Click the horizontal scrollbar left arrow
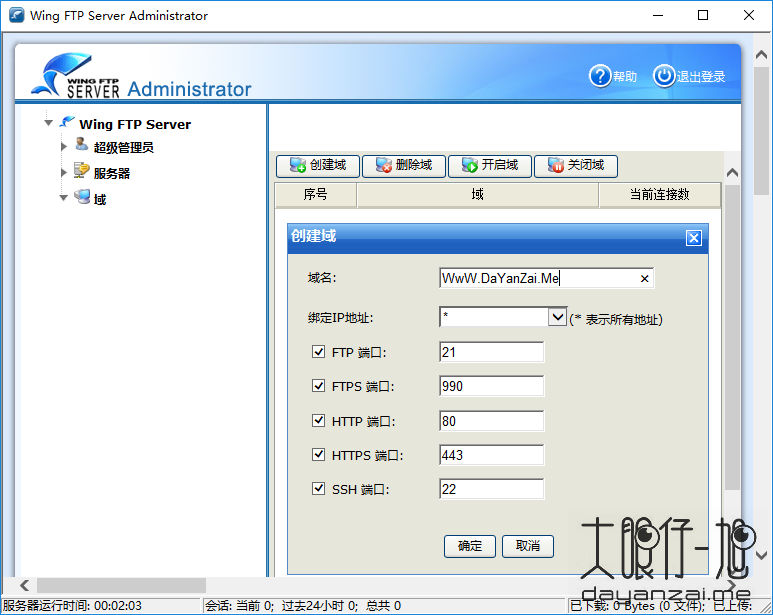This screenshot has width=773, height=615. [24, 585]
